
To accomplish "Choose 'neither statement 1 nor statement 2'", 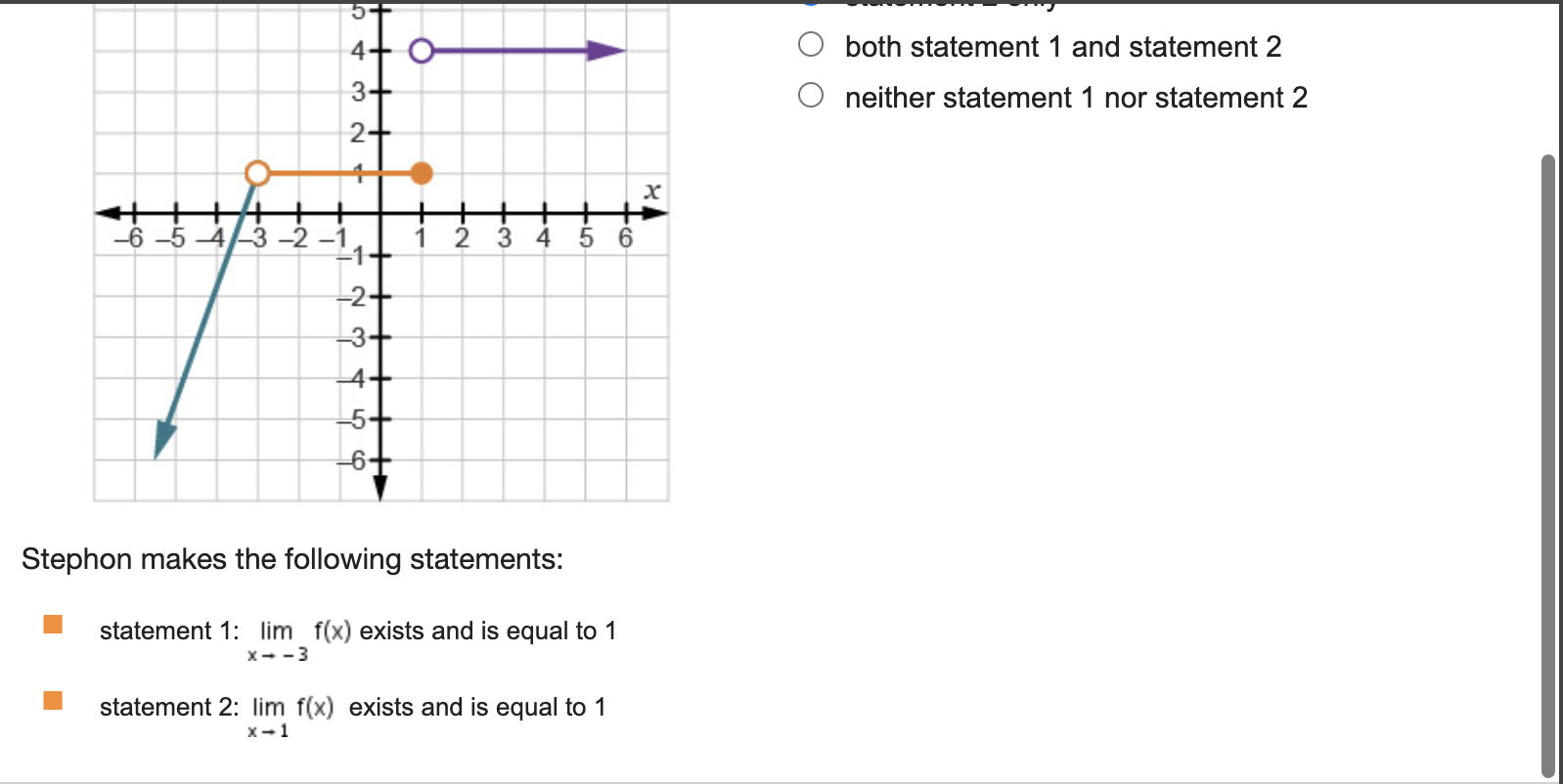I will point(812,93).
